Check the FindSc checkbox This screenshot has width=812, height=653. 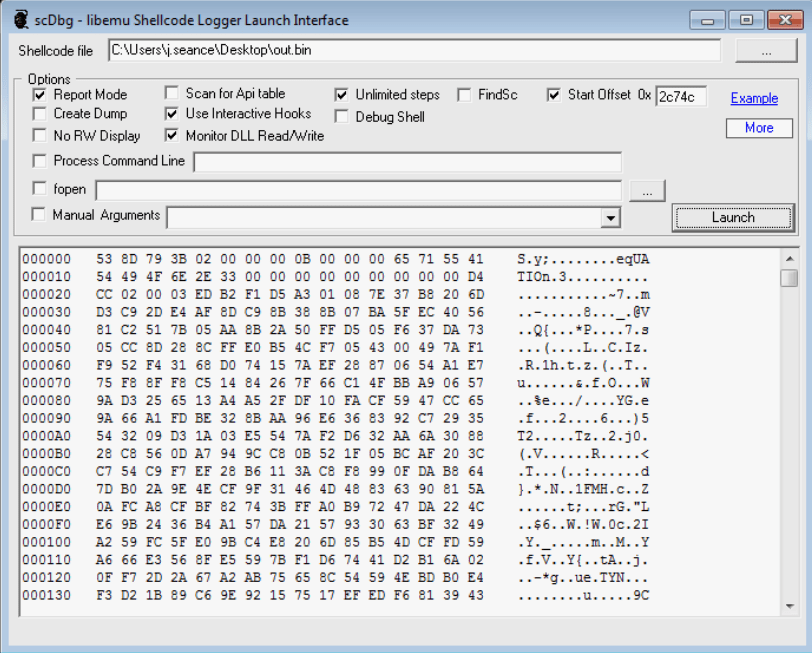click(464, 95)
